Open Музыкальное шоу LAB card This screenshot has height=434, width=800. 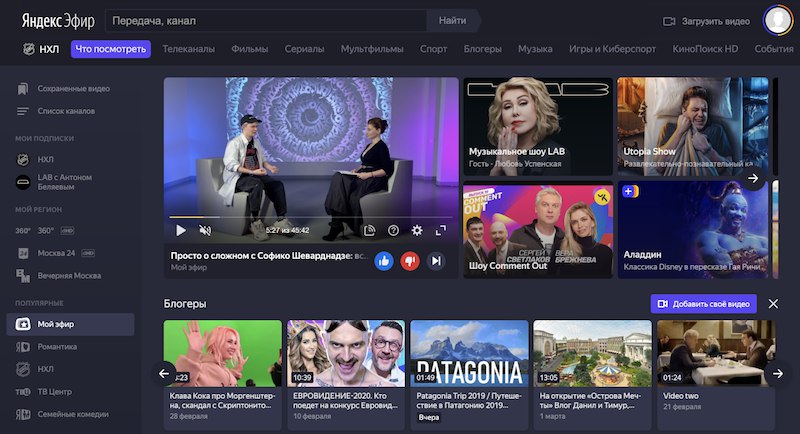tap(538, 126)
